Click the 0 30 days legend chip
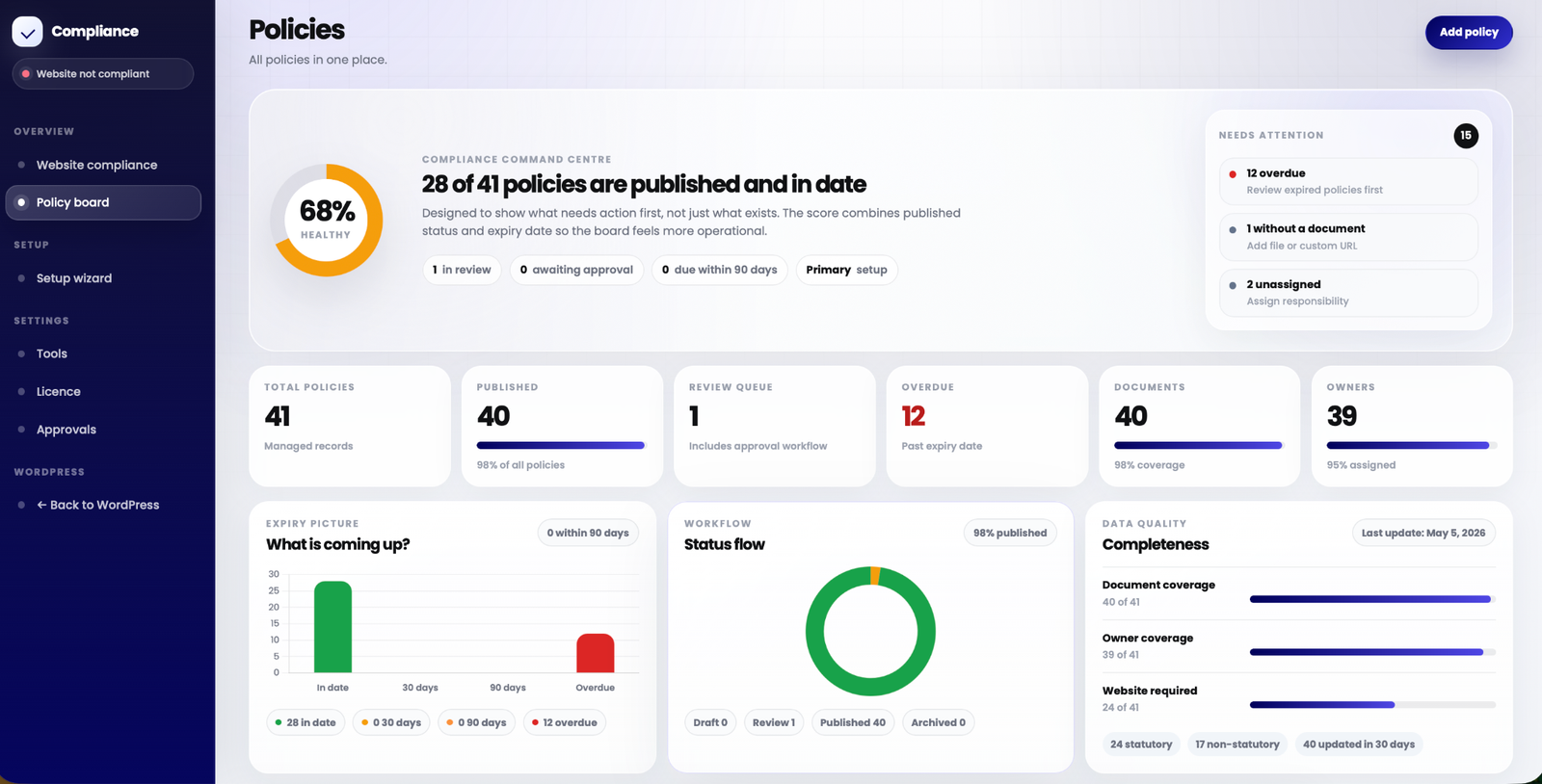 click(x=390, y=722)
